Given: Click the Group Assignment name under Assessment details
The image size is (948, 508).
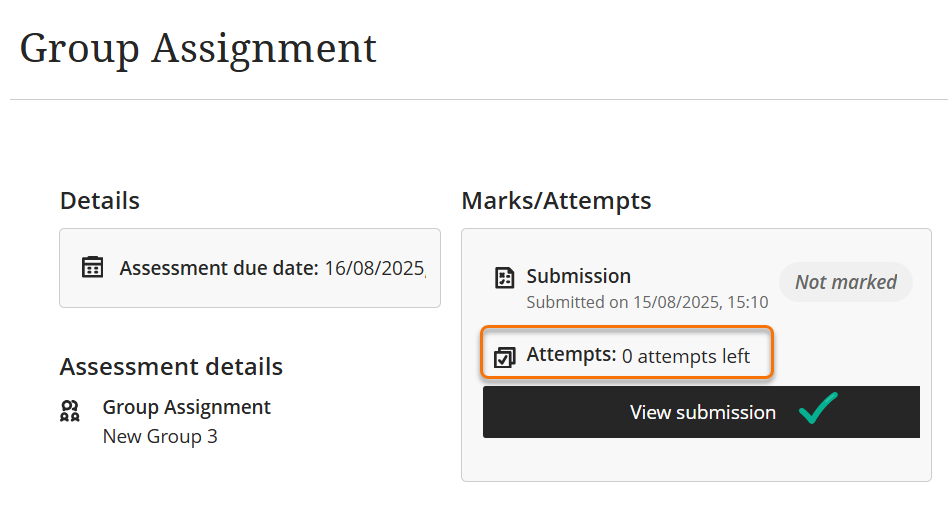Looking at the screenshot, I should (x=186, y=407).
